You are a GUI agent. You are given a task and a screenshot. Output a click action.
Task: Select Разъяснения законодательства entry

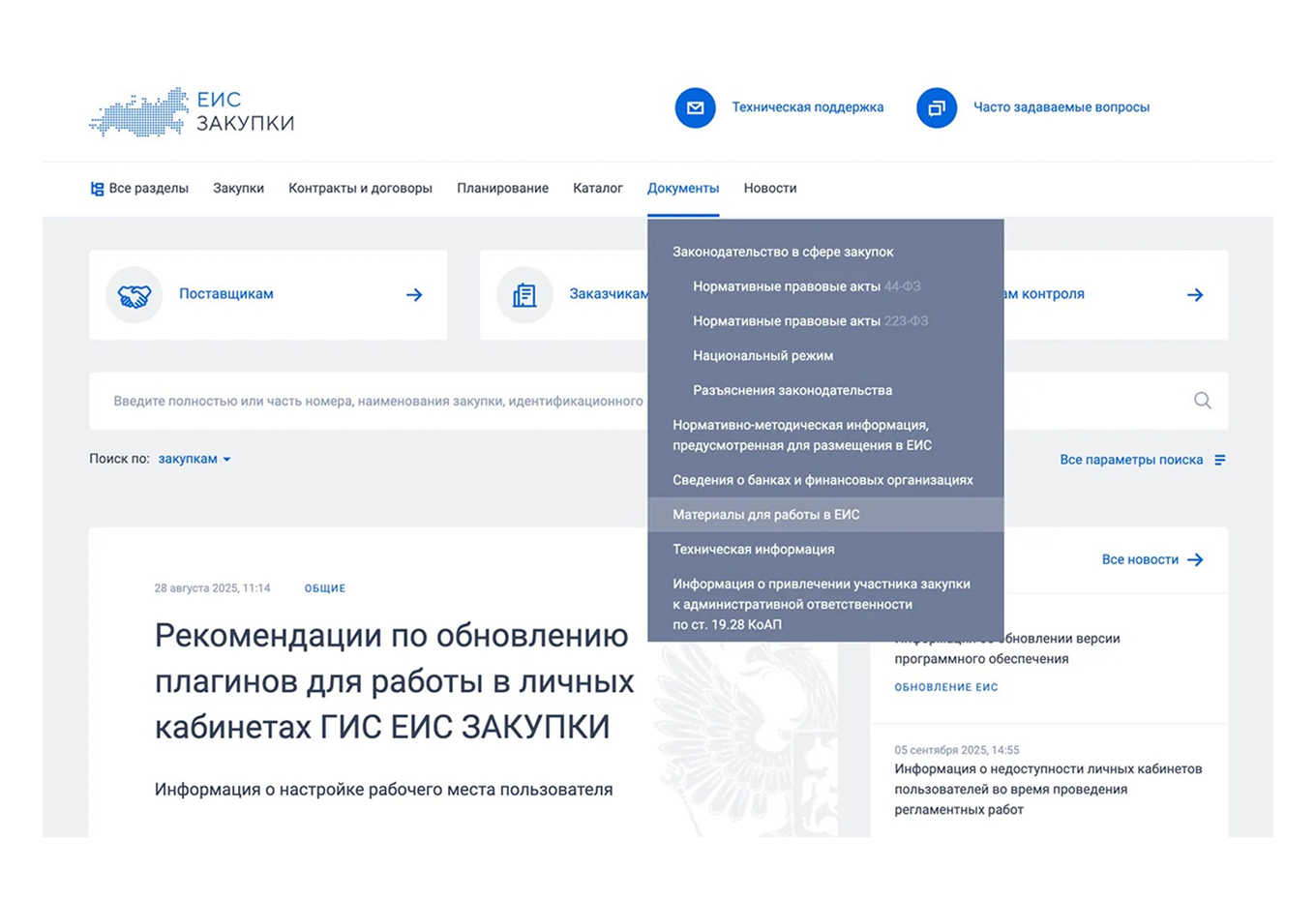[x=825, y=391]
